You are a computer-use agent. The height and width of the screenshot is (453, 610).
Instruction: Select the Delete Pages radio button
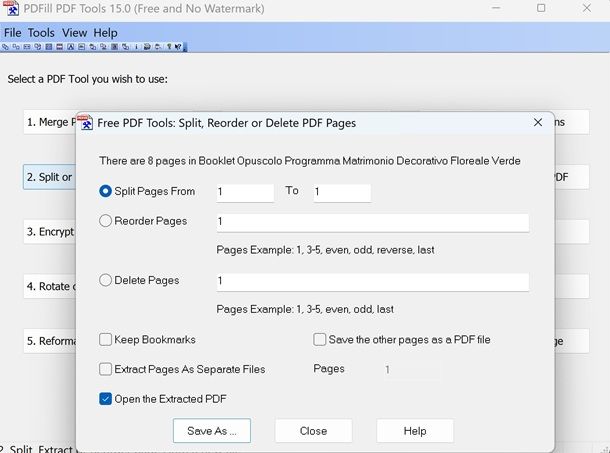tap(105, 280)
